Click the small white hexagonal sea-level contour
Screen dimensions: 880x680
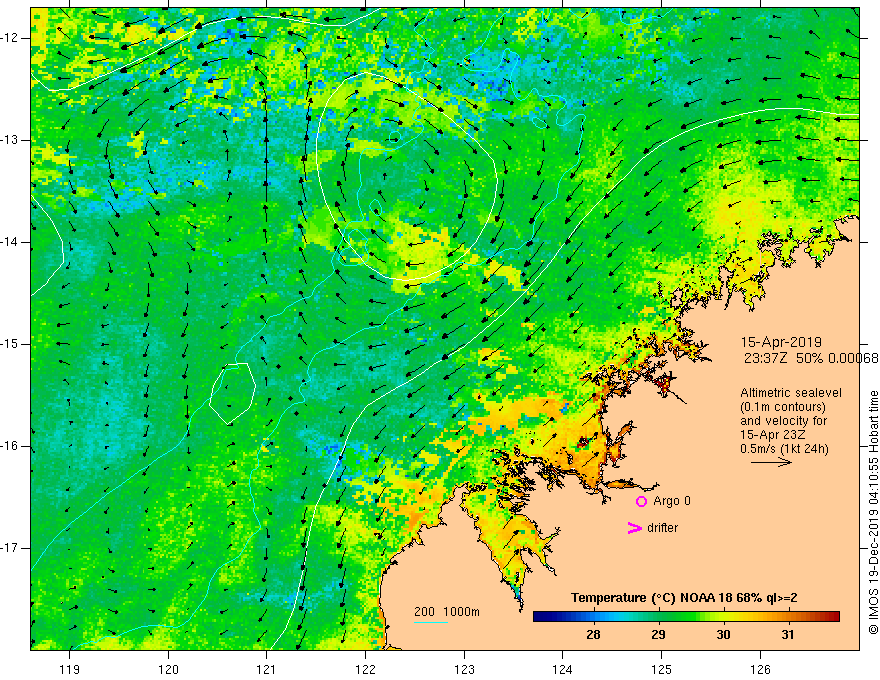pos(232,393)
